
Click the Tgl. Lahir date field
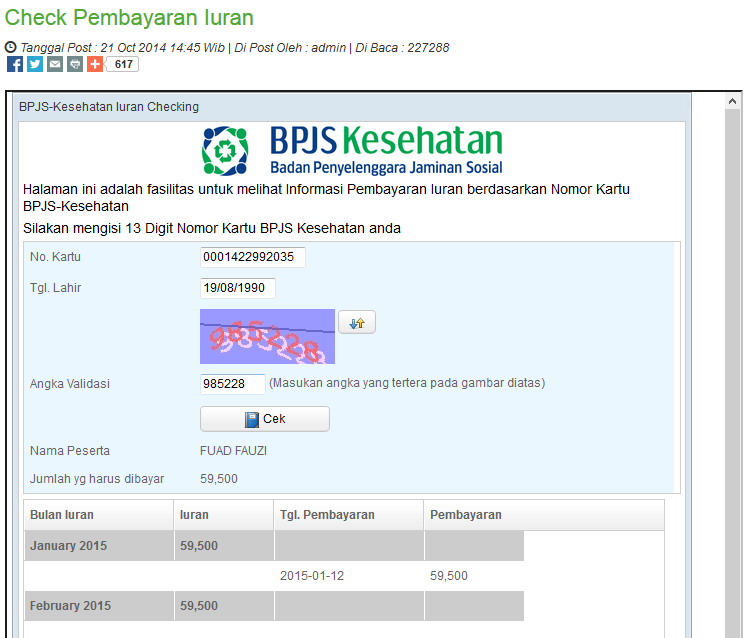(x=237, y=288)
